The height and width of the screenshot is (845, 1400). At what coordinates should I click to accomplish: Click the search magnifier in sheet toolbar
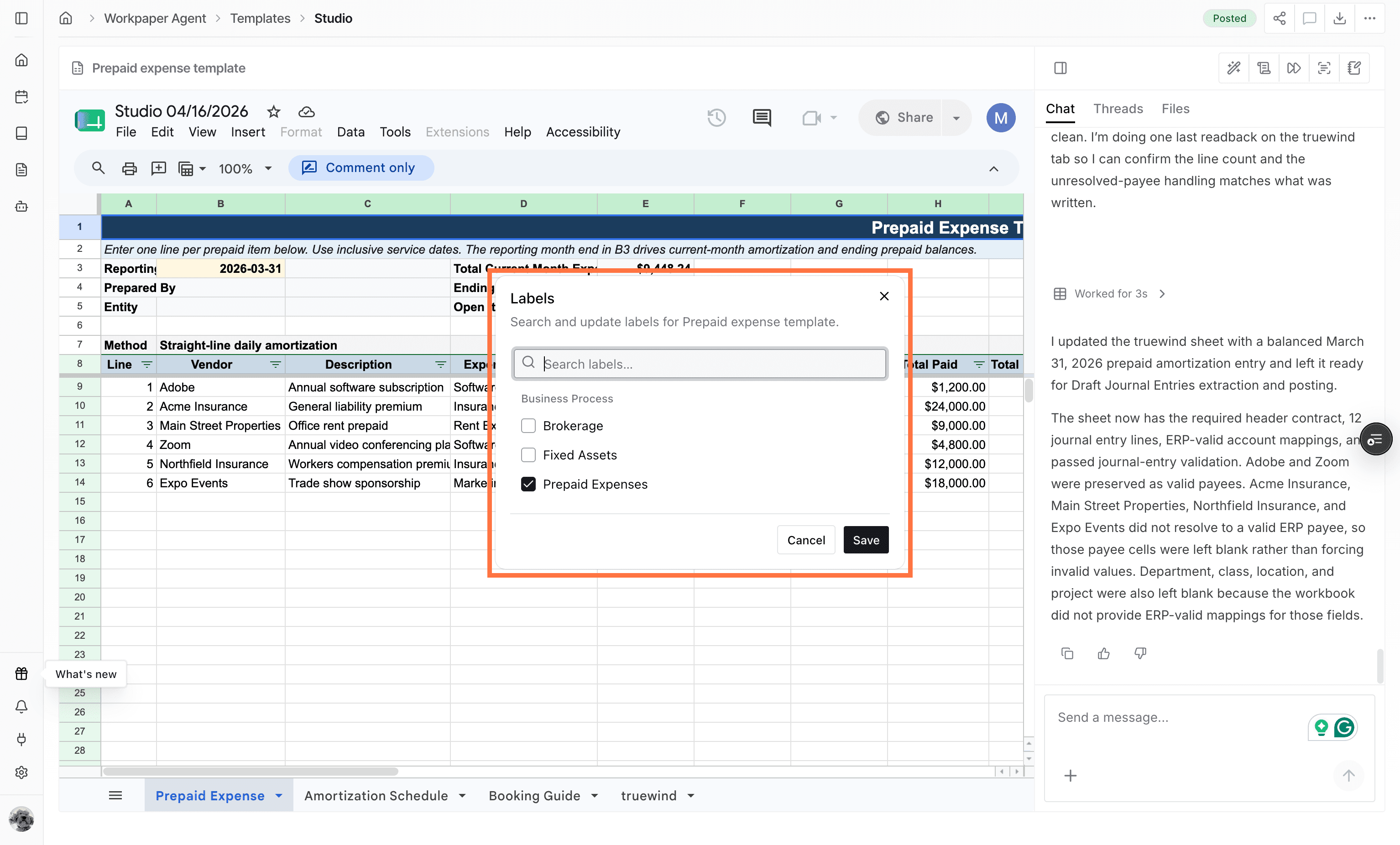[98, 168]
